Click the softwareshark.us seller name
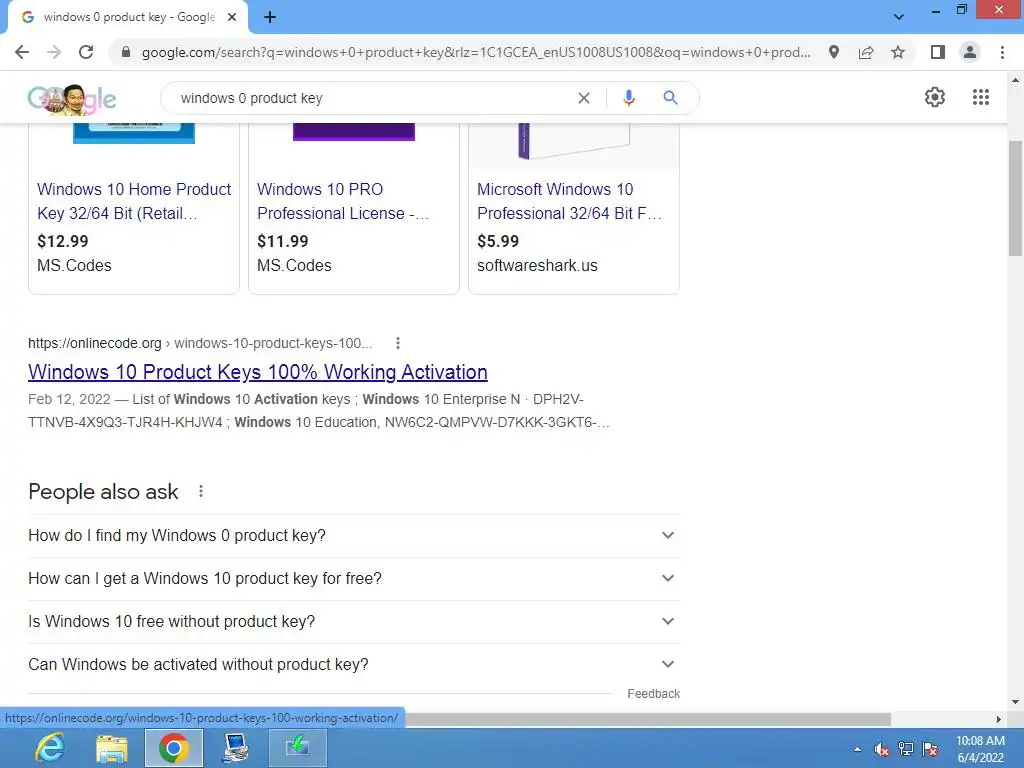This screenshot has height=768, width=1024. (x=537, y=265)
